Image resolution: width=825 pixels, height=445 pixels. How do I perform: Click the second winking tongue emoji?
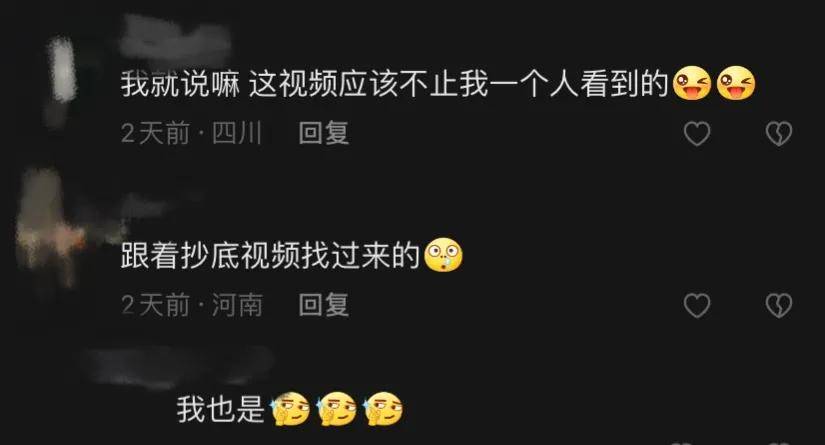point(736,84)
